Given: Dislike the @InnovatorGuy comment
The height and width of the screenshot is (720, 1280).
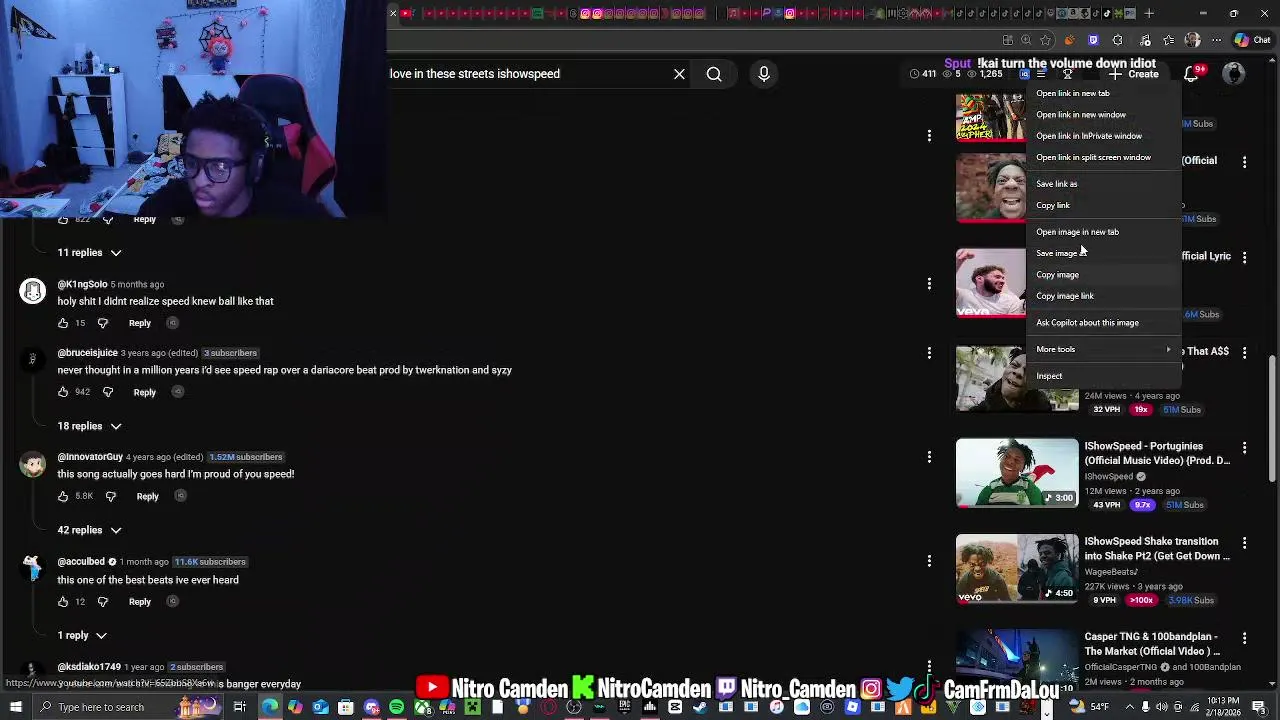Looking at the screenshot, I should point(111,496).
